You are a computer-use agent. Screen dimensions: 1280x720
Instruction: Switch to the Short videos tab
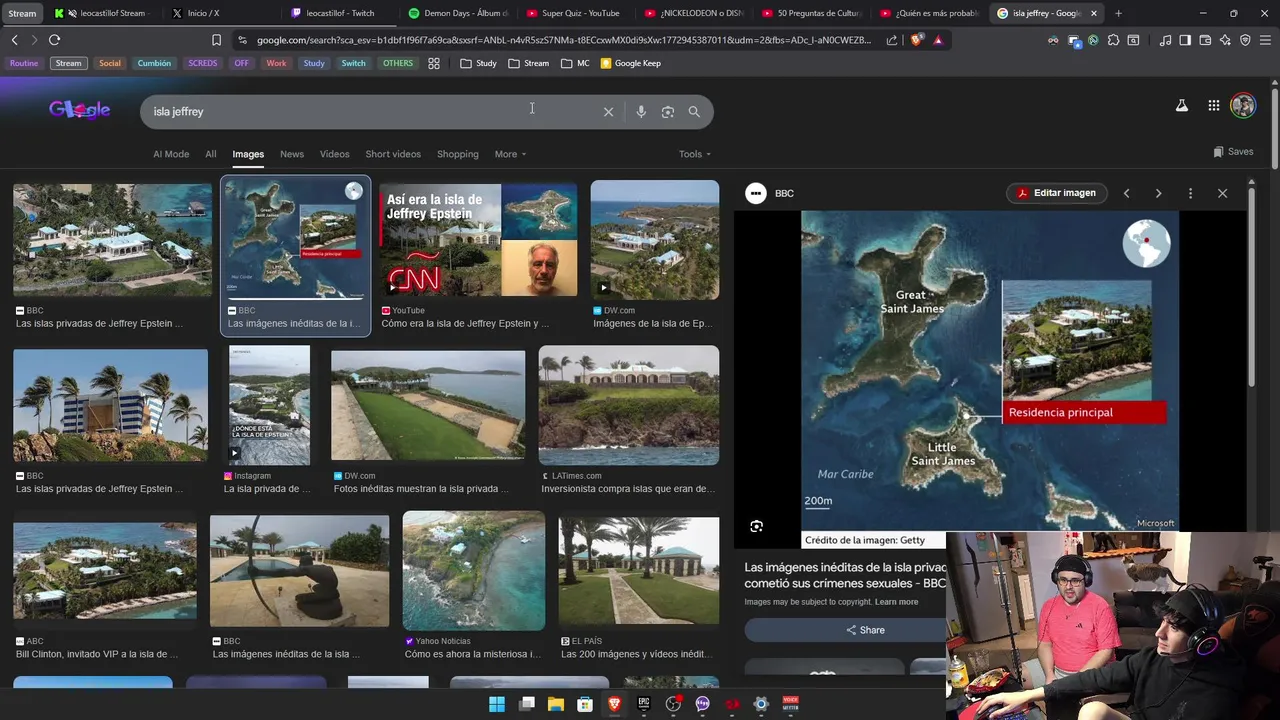[x=393, y=154]
